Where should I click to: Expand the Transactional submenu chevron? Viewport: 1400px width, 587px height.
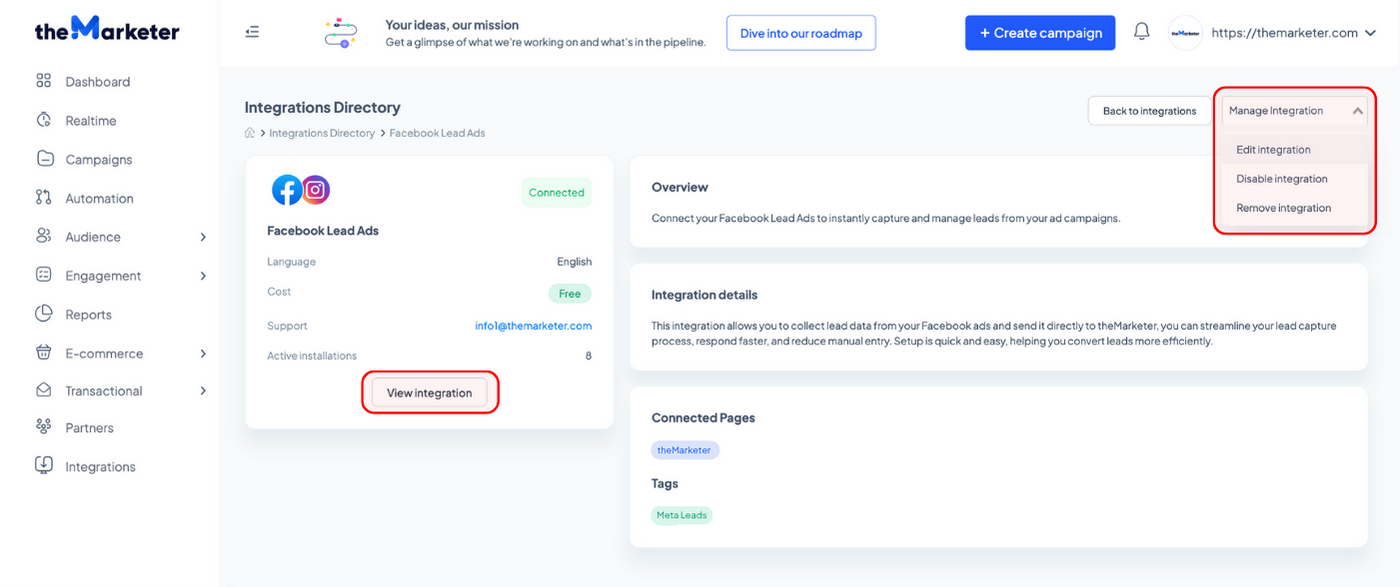(203, 391)
